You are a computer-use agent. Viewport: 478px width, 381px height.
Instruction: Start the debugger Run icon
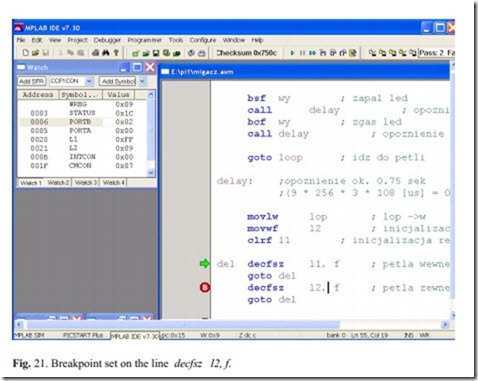coord(292,53)
